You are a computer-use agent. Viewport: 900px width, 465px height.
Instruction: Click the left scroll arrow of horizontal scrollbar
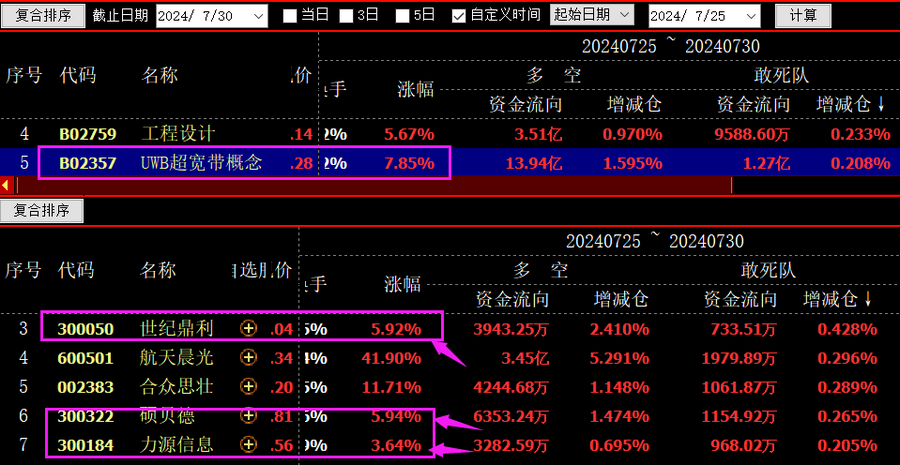pyautogui.click(x=5, y=185)
